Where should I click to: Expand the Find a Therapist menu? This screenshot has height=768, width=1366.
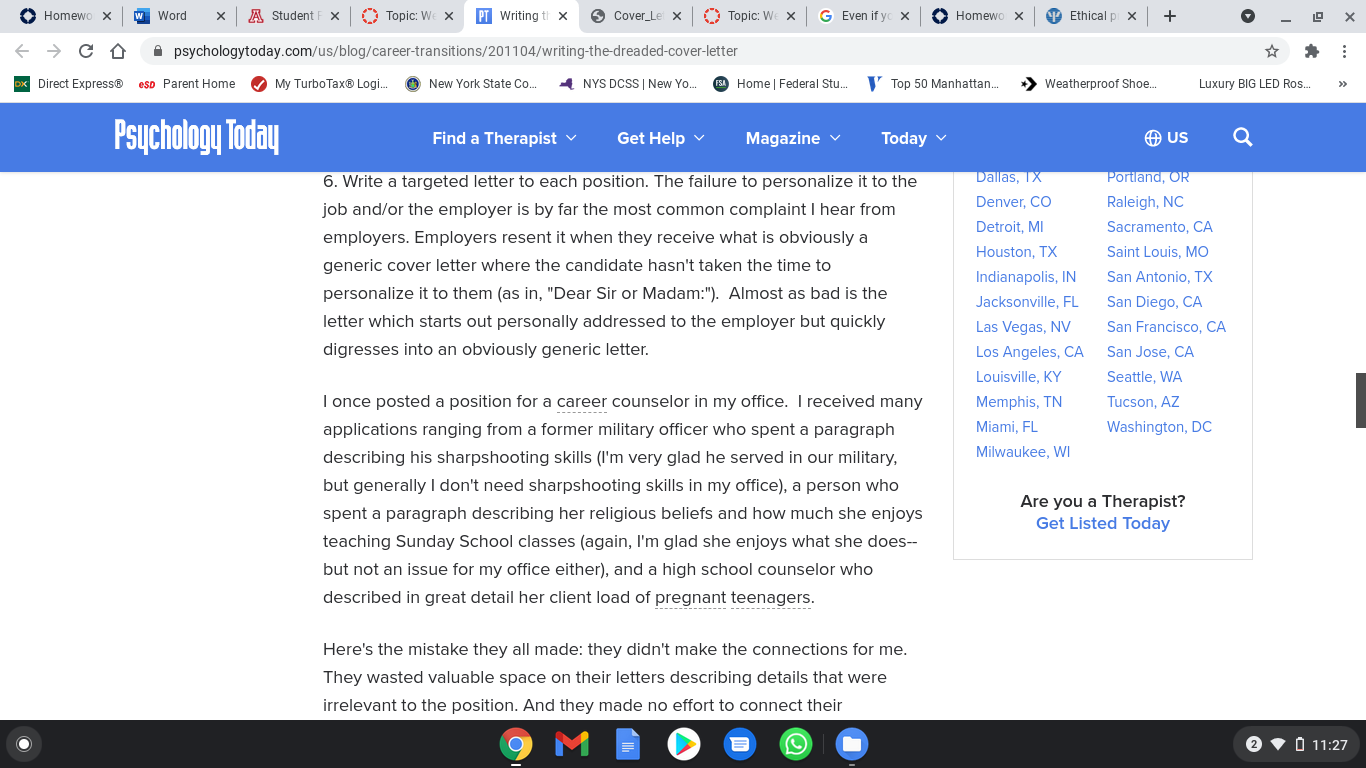[505, 138]
